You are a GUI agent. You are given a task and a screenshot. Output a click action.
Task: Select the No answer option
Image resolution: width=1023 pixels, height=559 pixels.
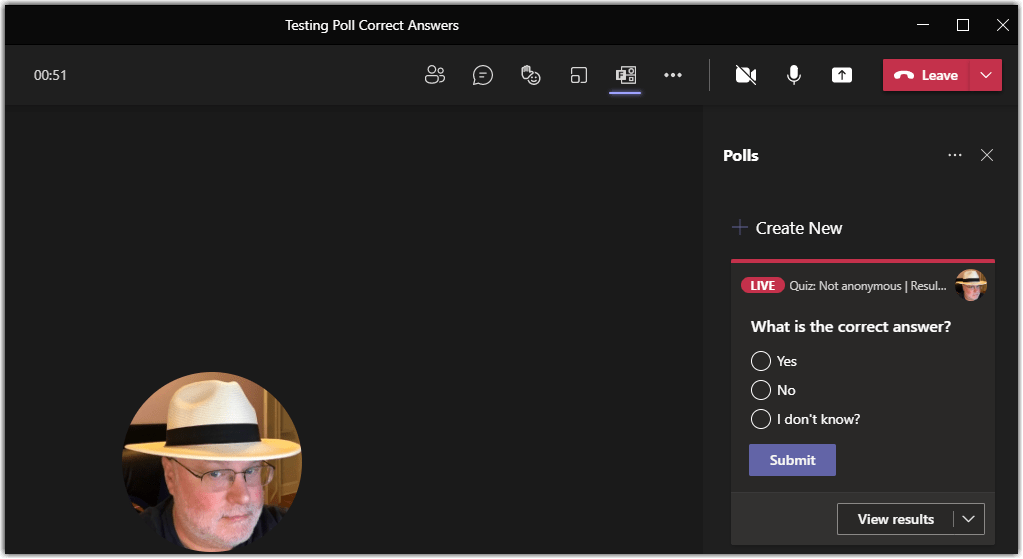[760, 390]
